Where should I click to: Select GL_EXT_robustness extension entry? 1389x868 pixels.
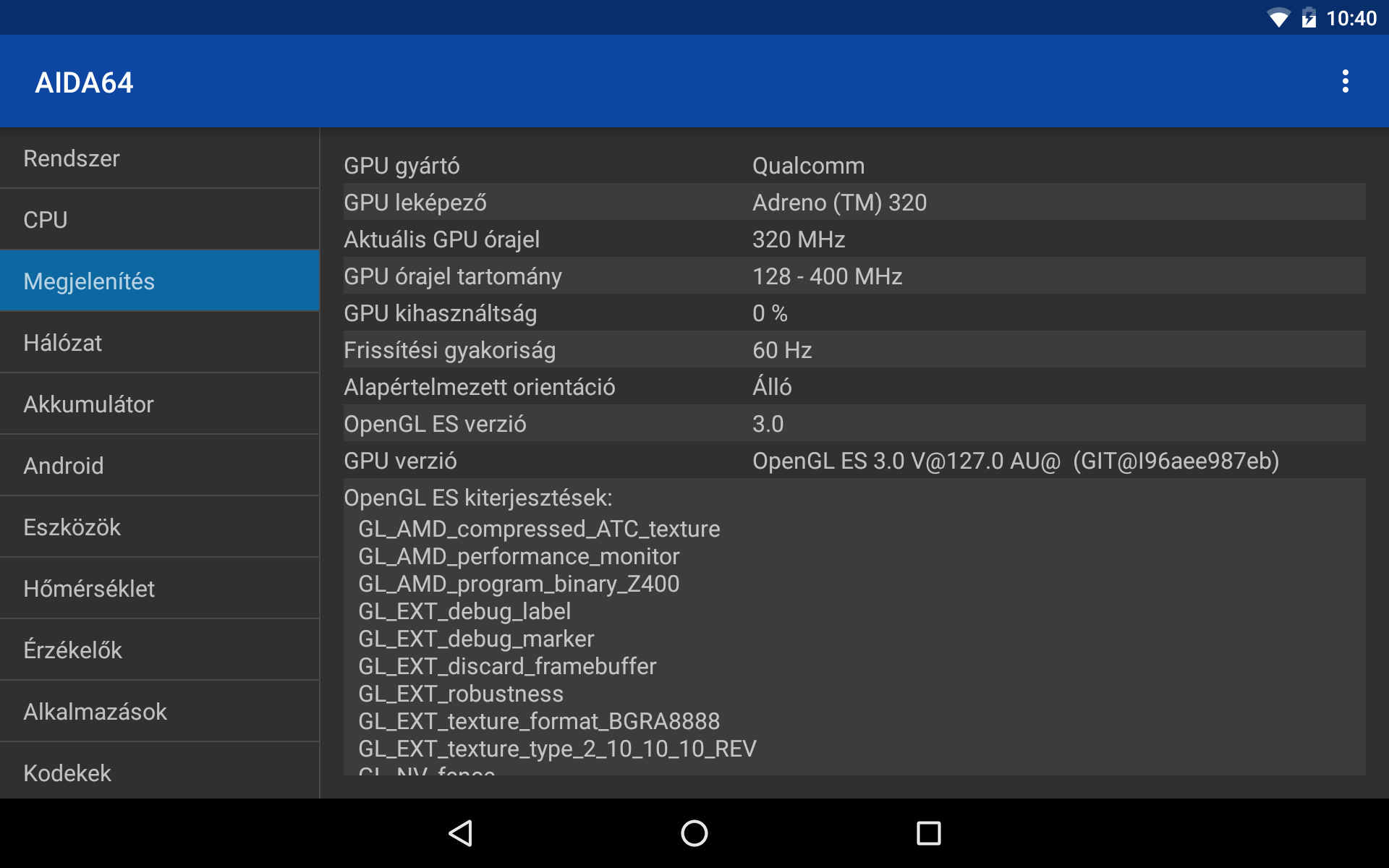[460, 694]
